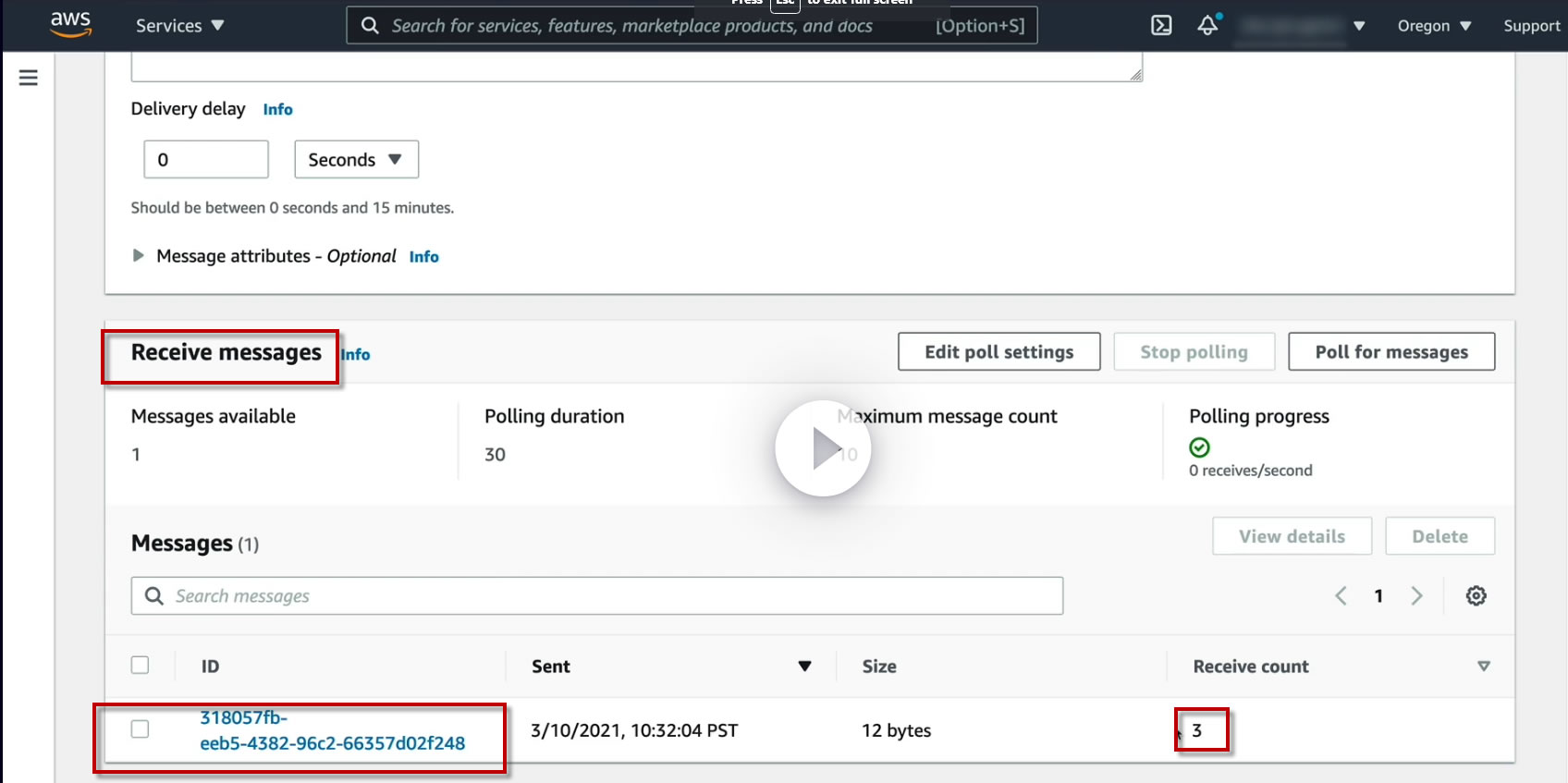Open the notifications bell
The width and height of the screenshot is (1568, 783).
coord(1207,26)
